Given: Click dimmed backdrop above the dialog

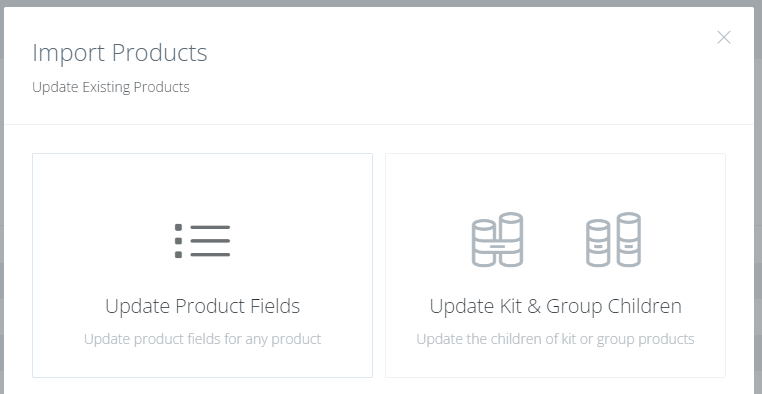Looking at the screenshot, I should coord(381,3).
